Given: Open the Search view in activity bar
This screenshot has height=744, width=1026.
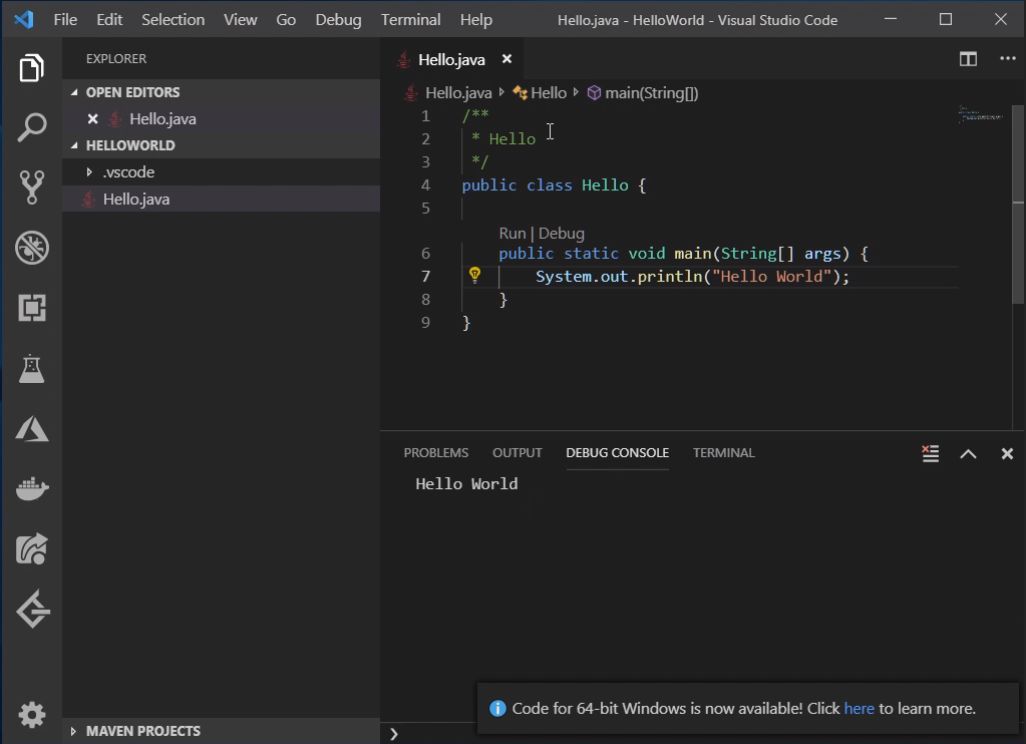Looking at the screenshot, I should (x=32, y=128).
